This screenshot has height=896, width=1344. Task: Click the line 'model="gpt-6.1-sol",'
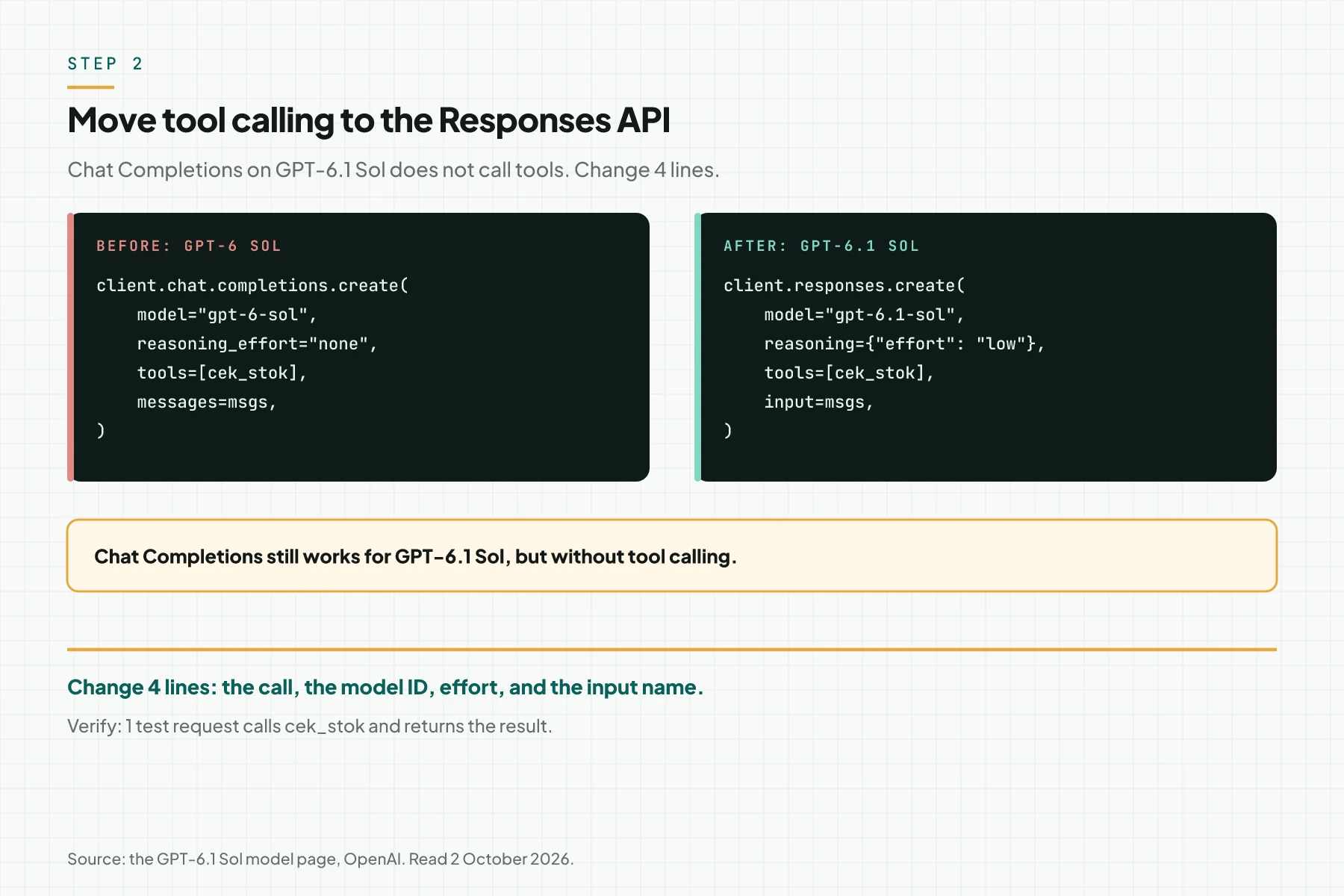point(865,314)
